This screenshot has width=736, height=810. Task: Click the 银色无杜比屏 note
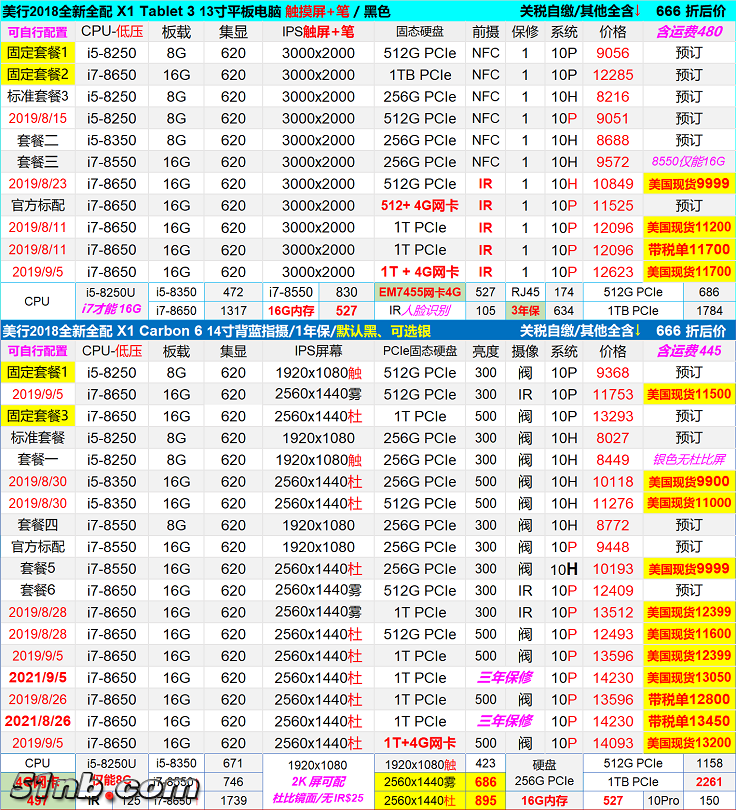688,460
